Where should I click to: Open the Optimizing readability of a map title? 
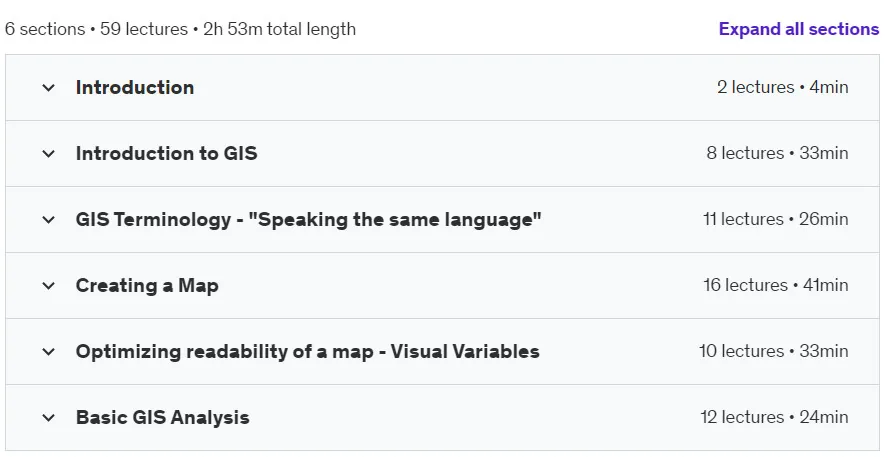pyautogui.click(x=308, y=351)
